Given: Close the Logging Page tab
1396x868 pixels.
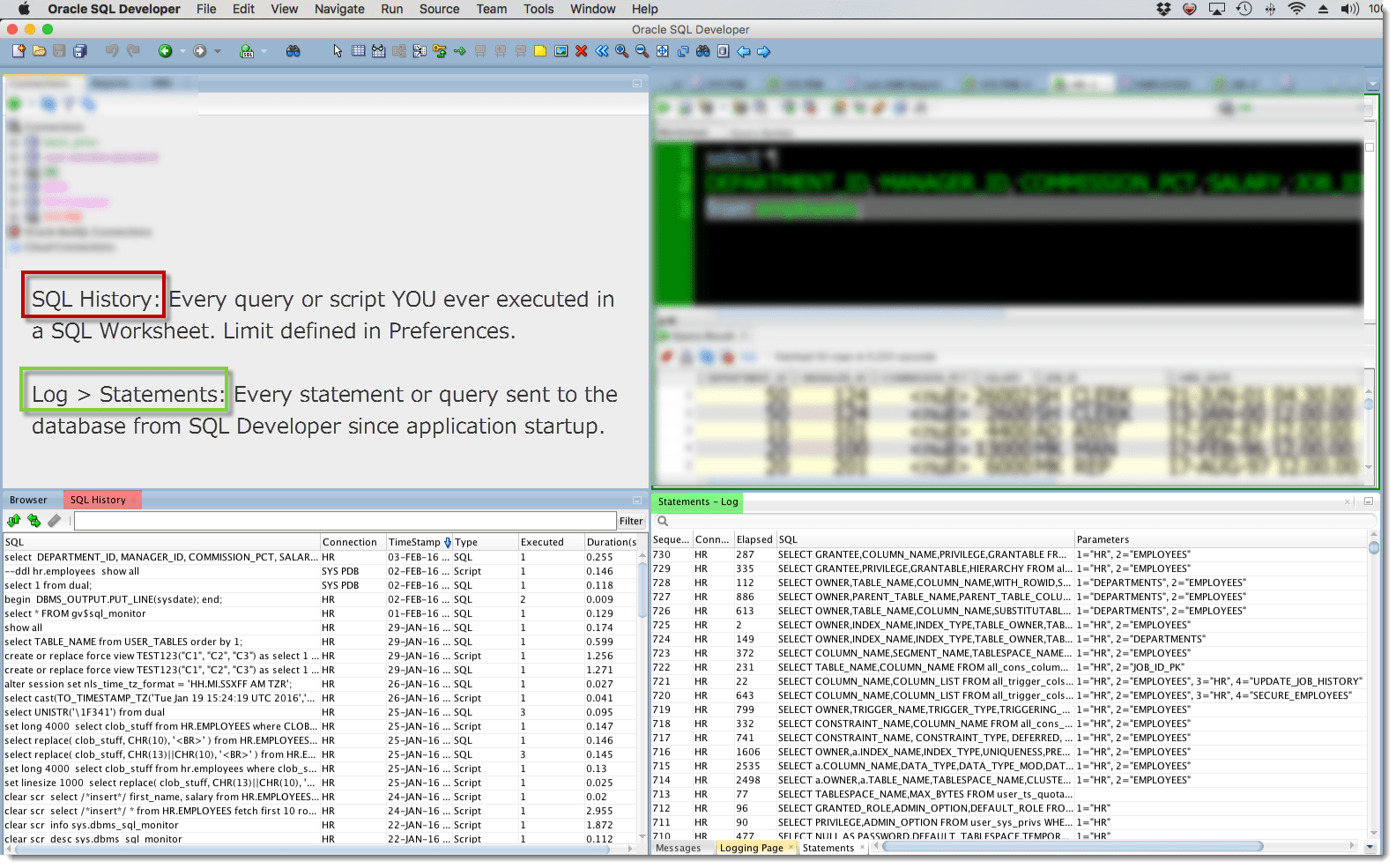Looking at the screenshot, I should [x=791, y=848].
